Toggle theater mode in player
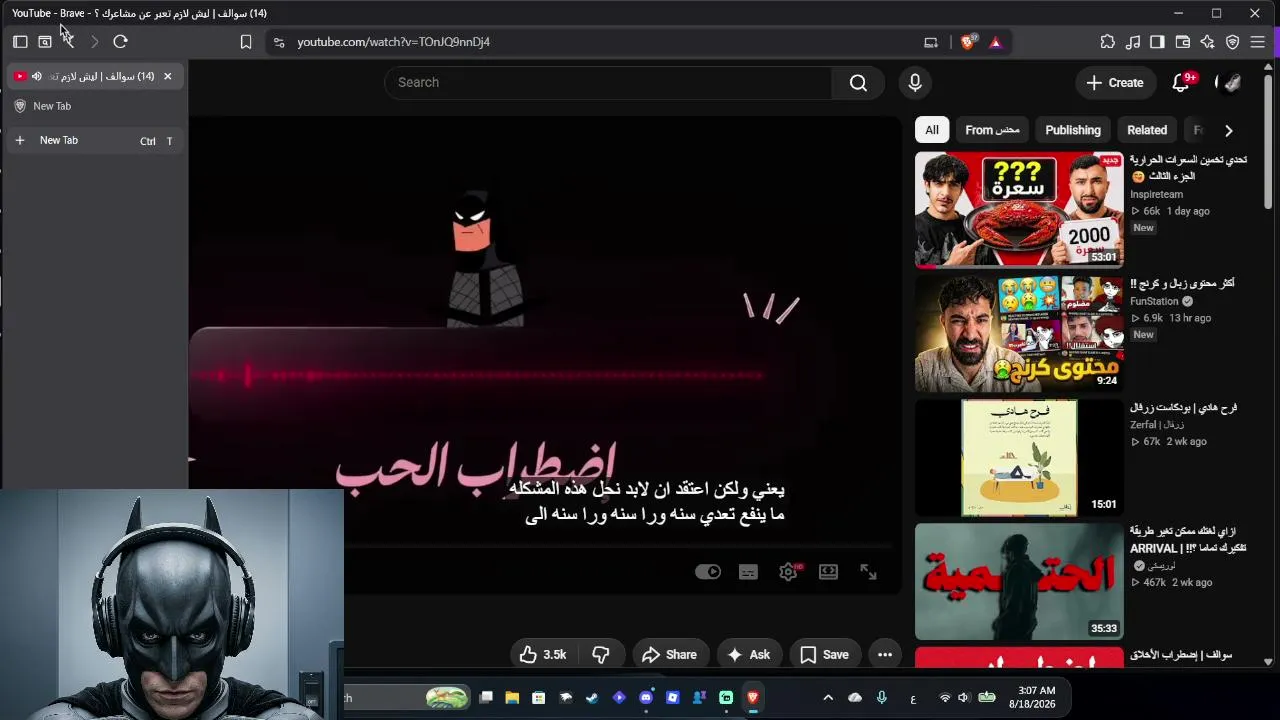 828,572
